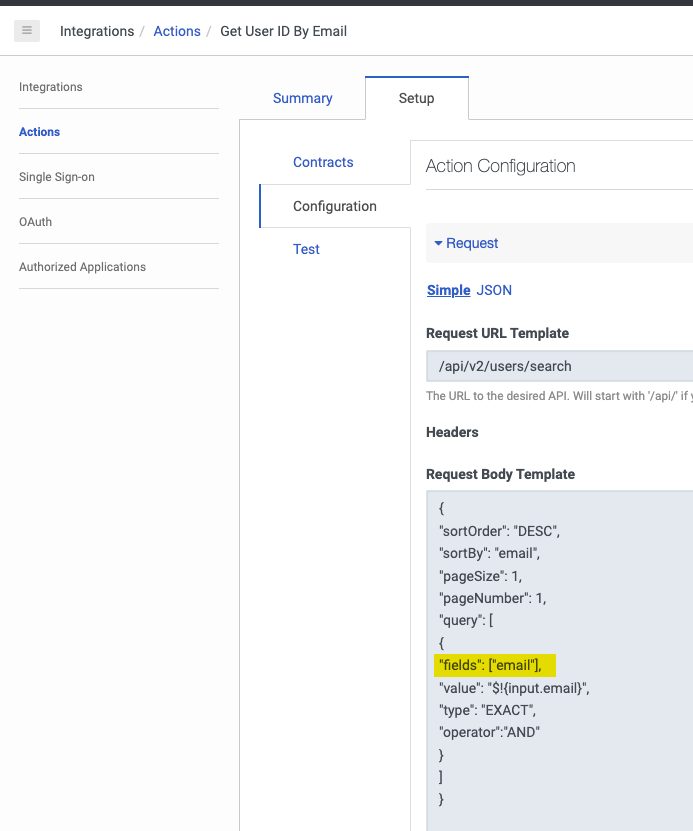Image resolution: width=693 pixels, height=831 pixels.
Task: Click the hamburger menu icon
Action: pyautogui.click(x=27, y=31)
